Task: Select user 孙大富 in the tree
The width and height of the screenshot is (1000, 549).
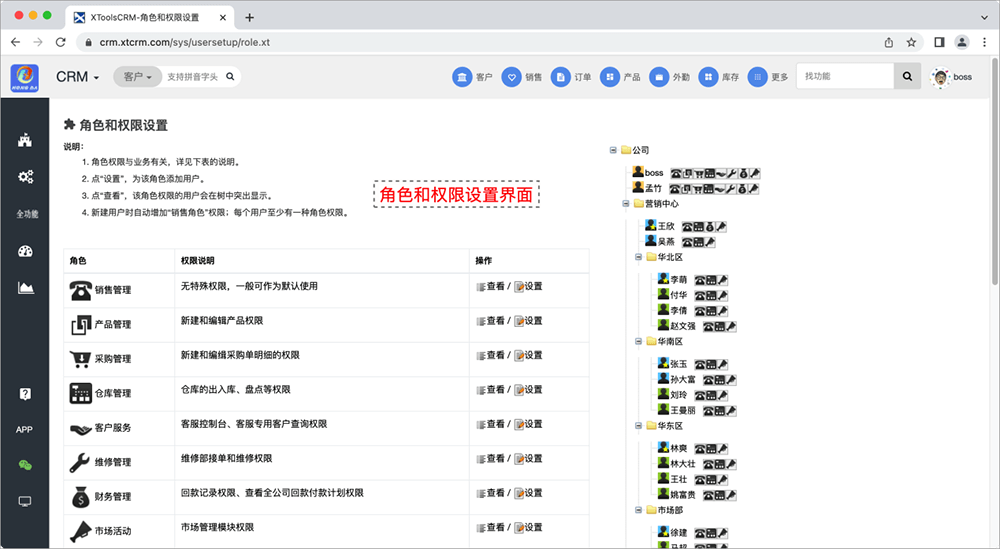Action: (683, 379)
